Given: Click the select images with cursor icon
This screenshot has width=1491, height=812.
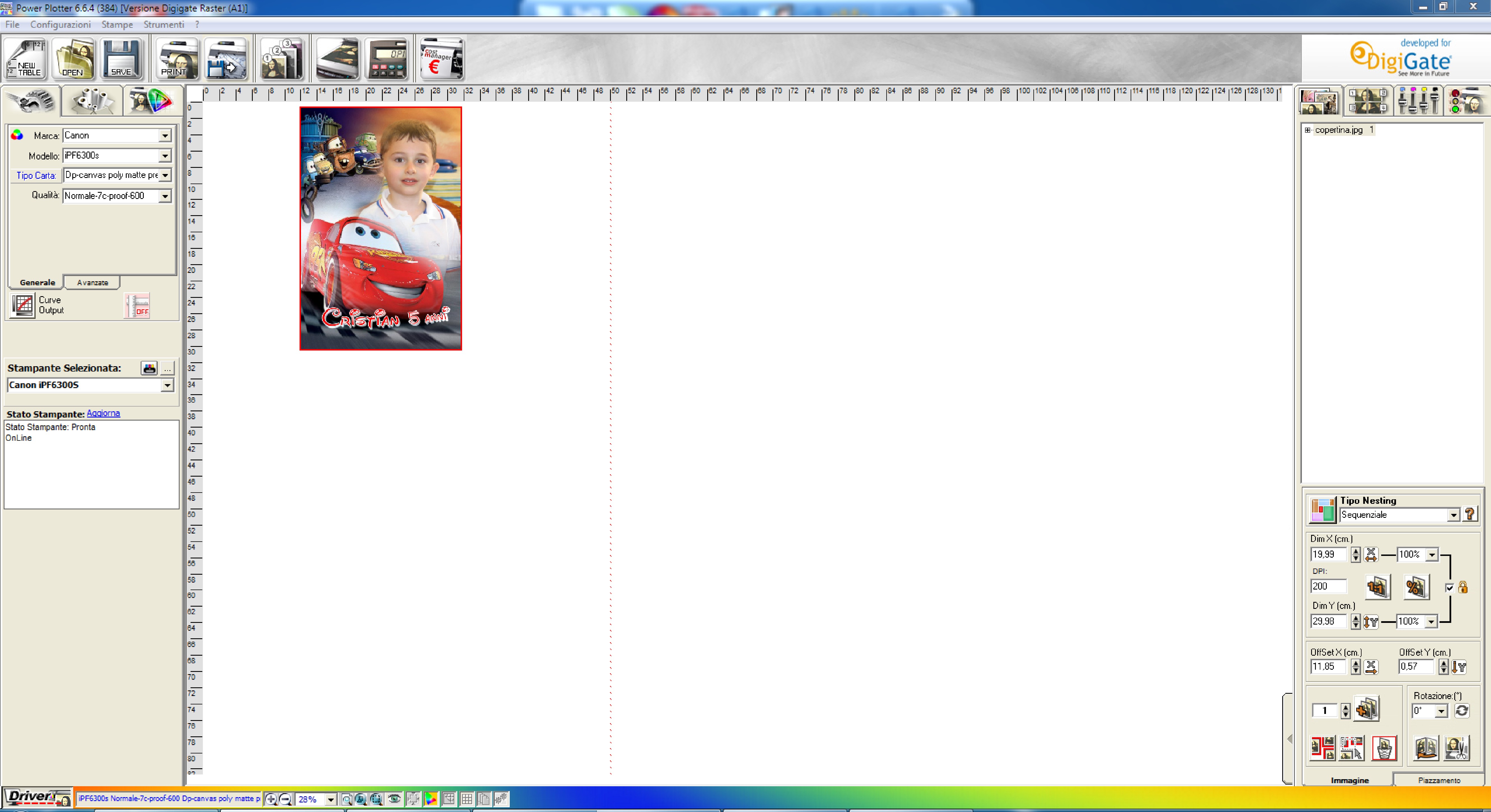Looking at the screenshot, I should pyautogui.click(x=1352, y=748).
